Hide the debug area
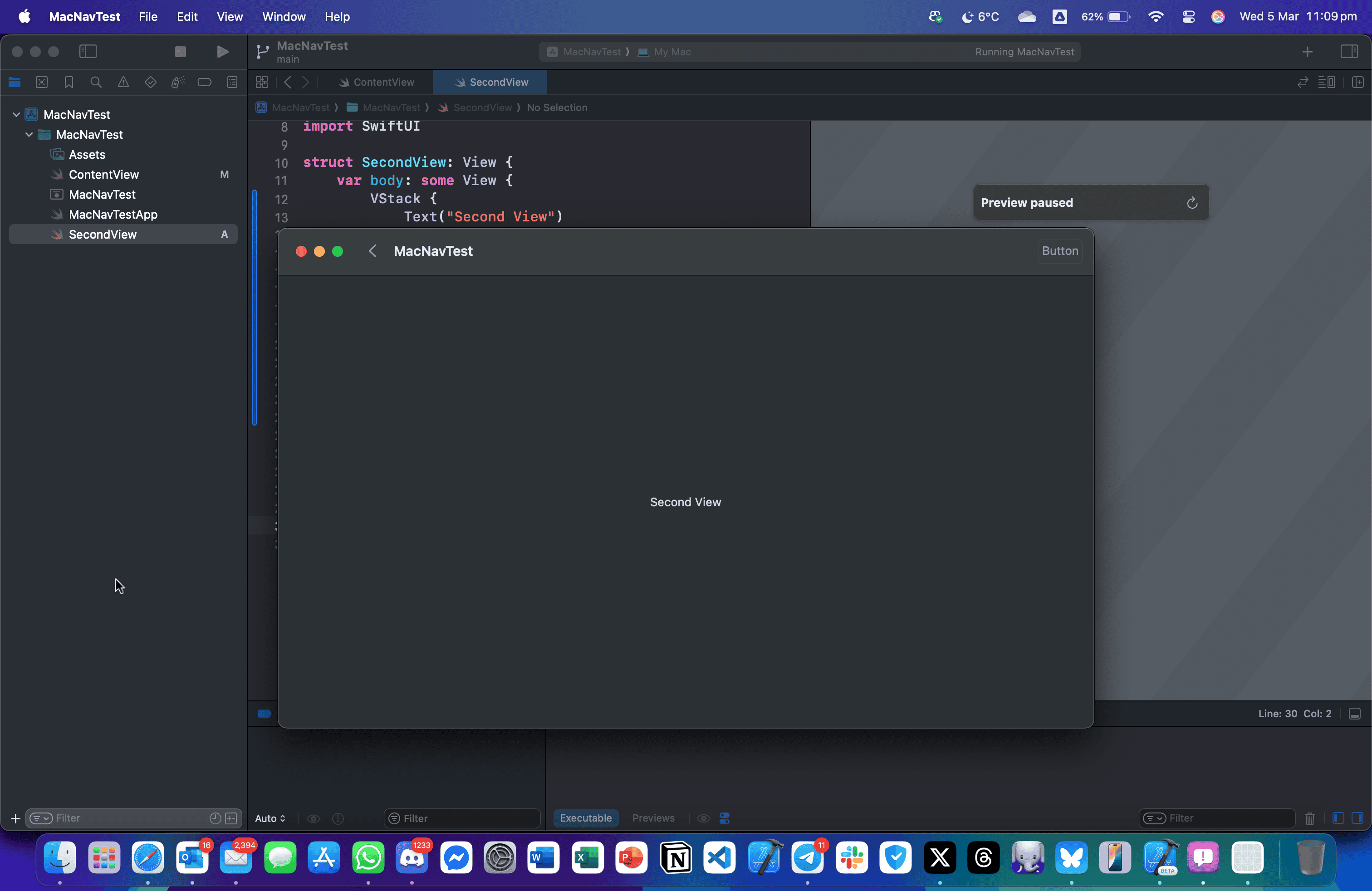Image resolution: width=1372 pixels, height=891 pixels. tap(1355, 714)
